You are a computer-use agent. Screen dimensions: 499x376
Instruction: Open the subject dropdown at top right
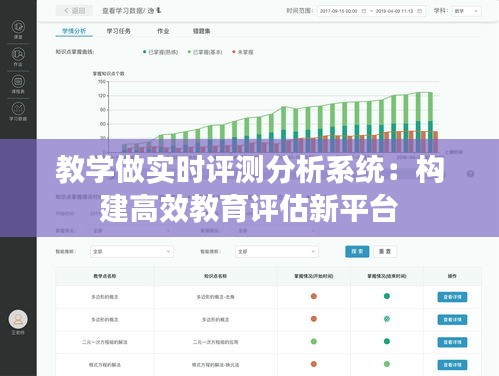pyautogui.click(x=466, y=11)
